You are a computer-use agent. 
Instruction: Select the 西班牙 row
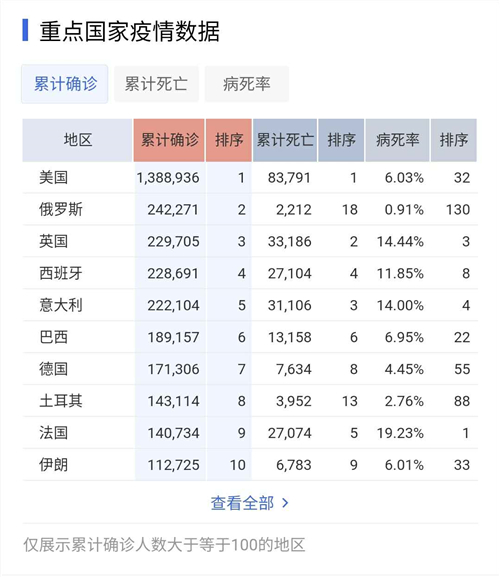click(x=250, y=273)
